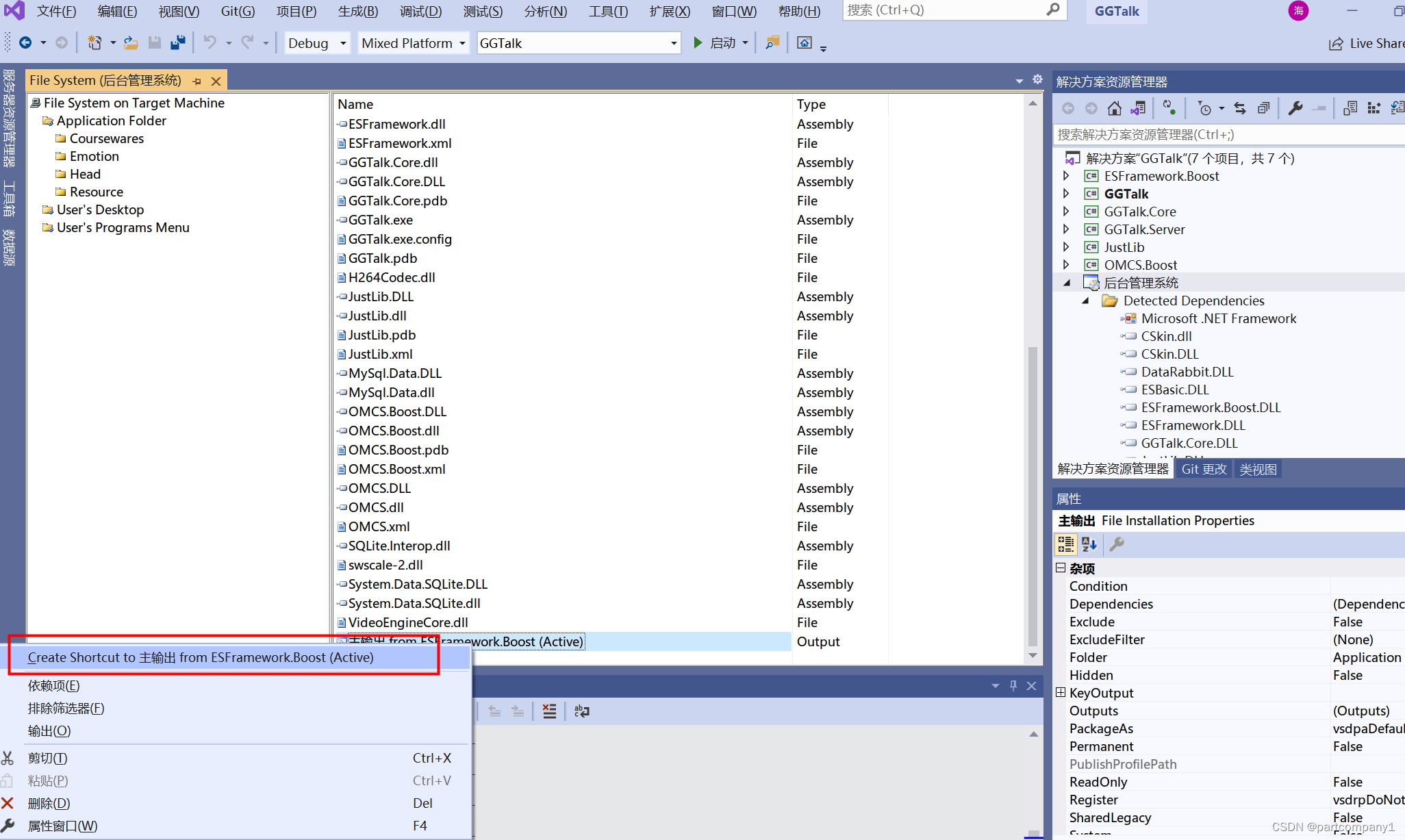The height and width of the screenshot is (840, 1405).
Task: Pin the File System tab
Action: (x=197, y=81)
